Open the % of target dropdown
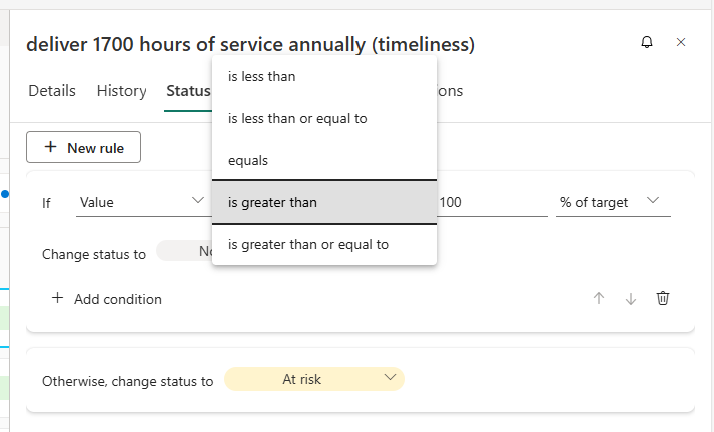The image size is (714, 432). (x=611, y=202)
